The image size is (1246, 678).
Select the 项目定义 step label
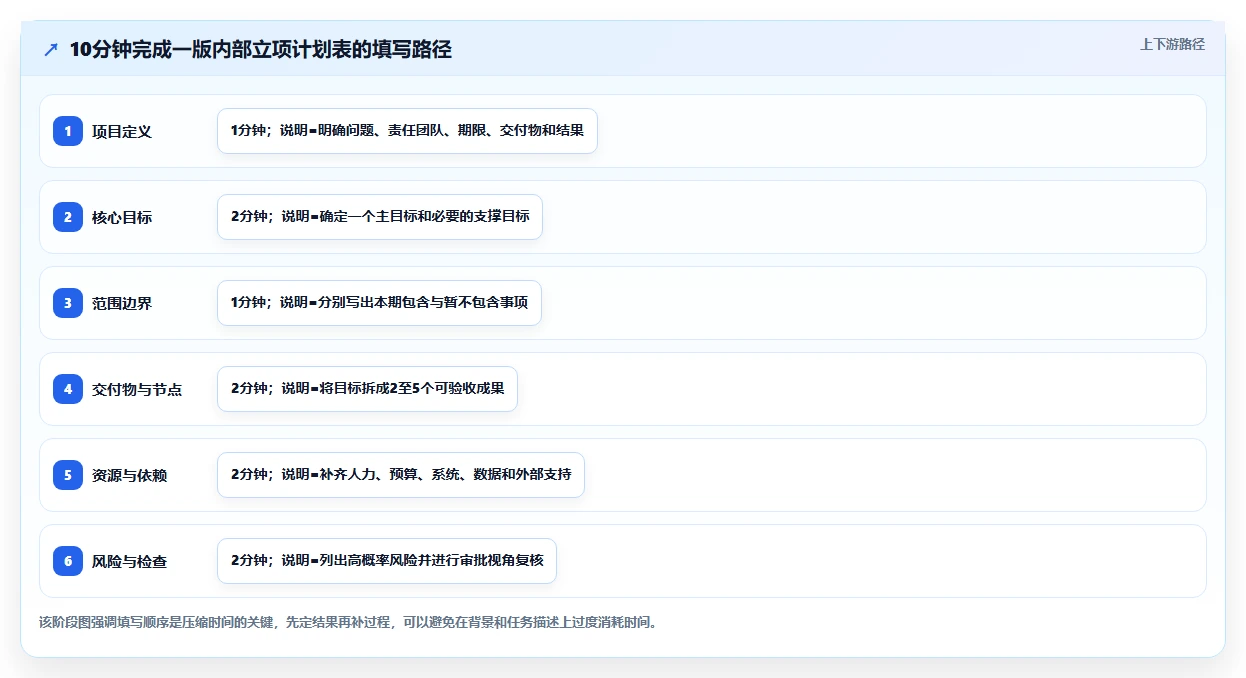122,131
